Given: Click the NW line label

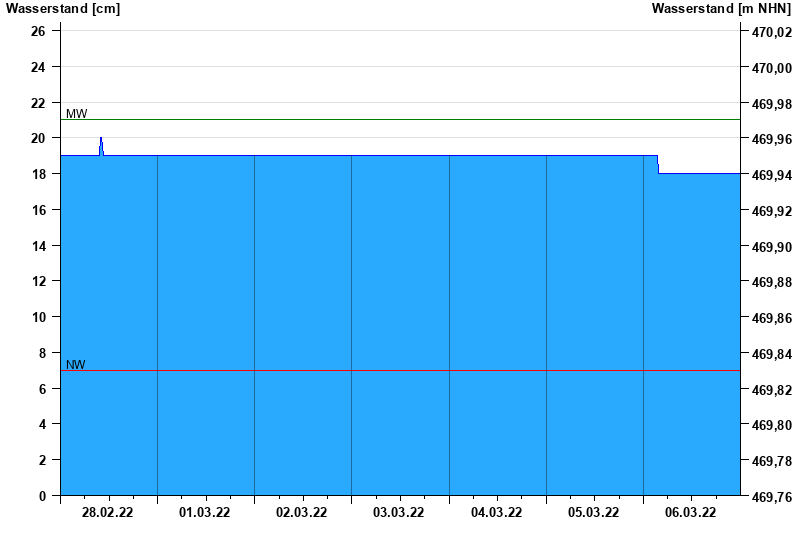Looking at the screenshot, I should pos(76,364).
